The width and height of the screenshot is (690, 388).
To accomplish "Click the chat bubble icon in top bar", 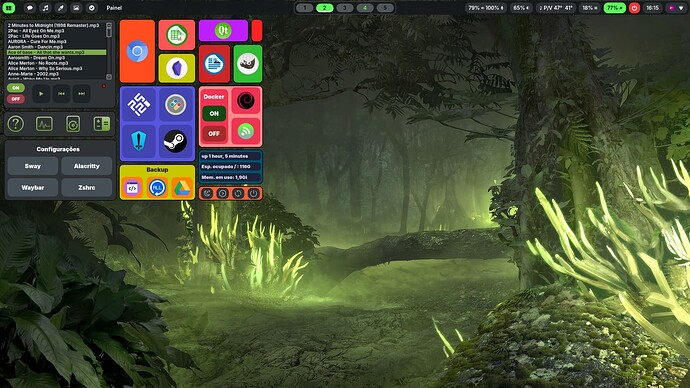I will (x=29, y=7).
